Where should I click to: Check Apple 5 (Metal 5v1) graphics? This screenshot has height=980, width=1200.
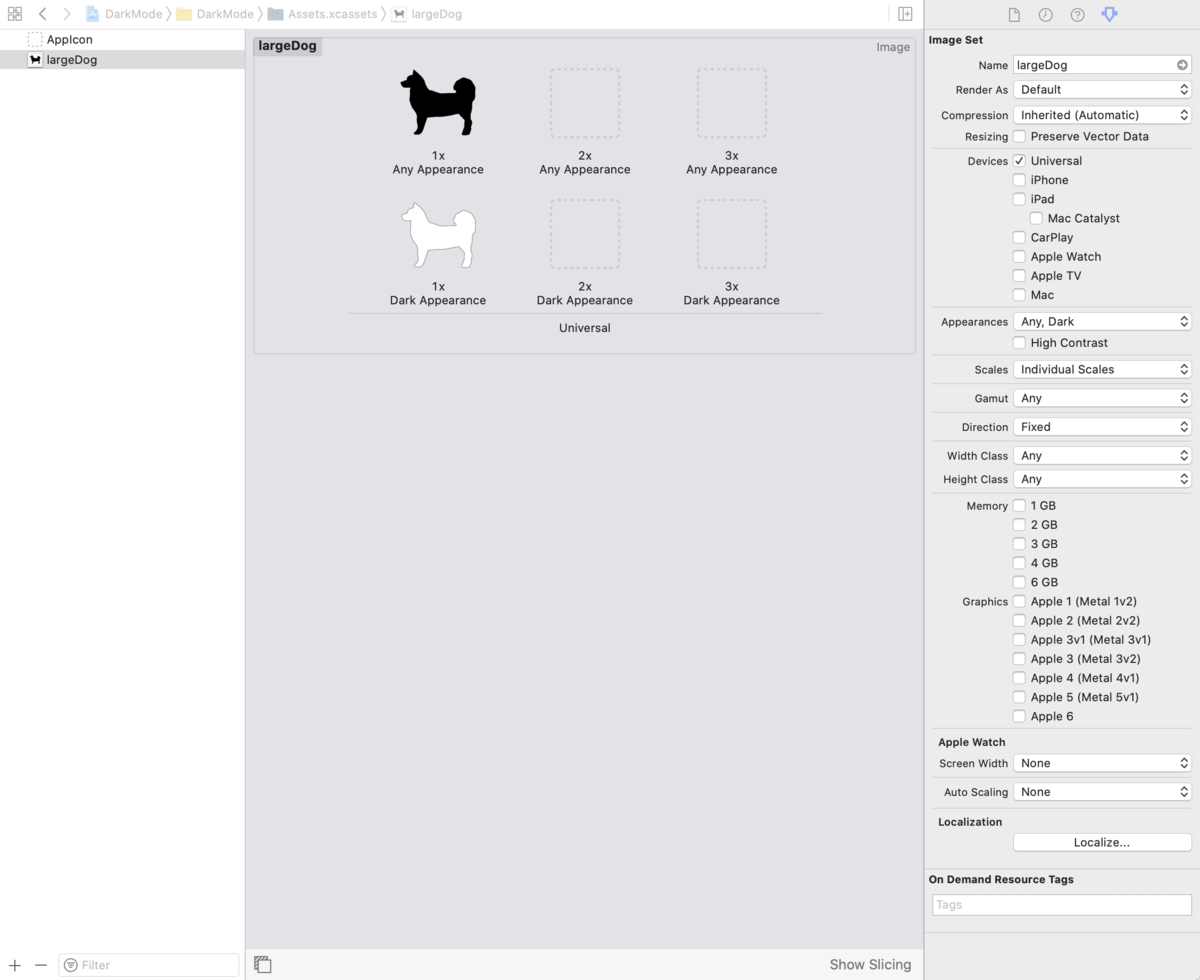pos(1019,697)
